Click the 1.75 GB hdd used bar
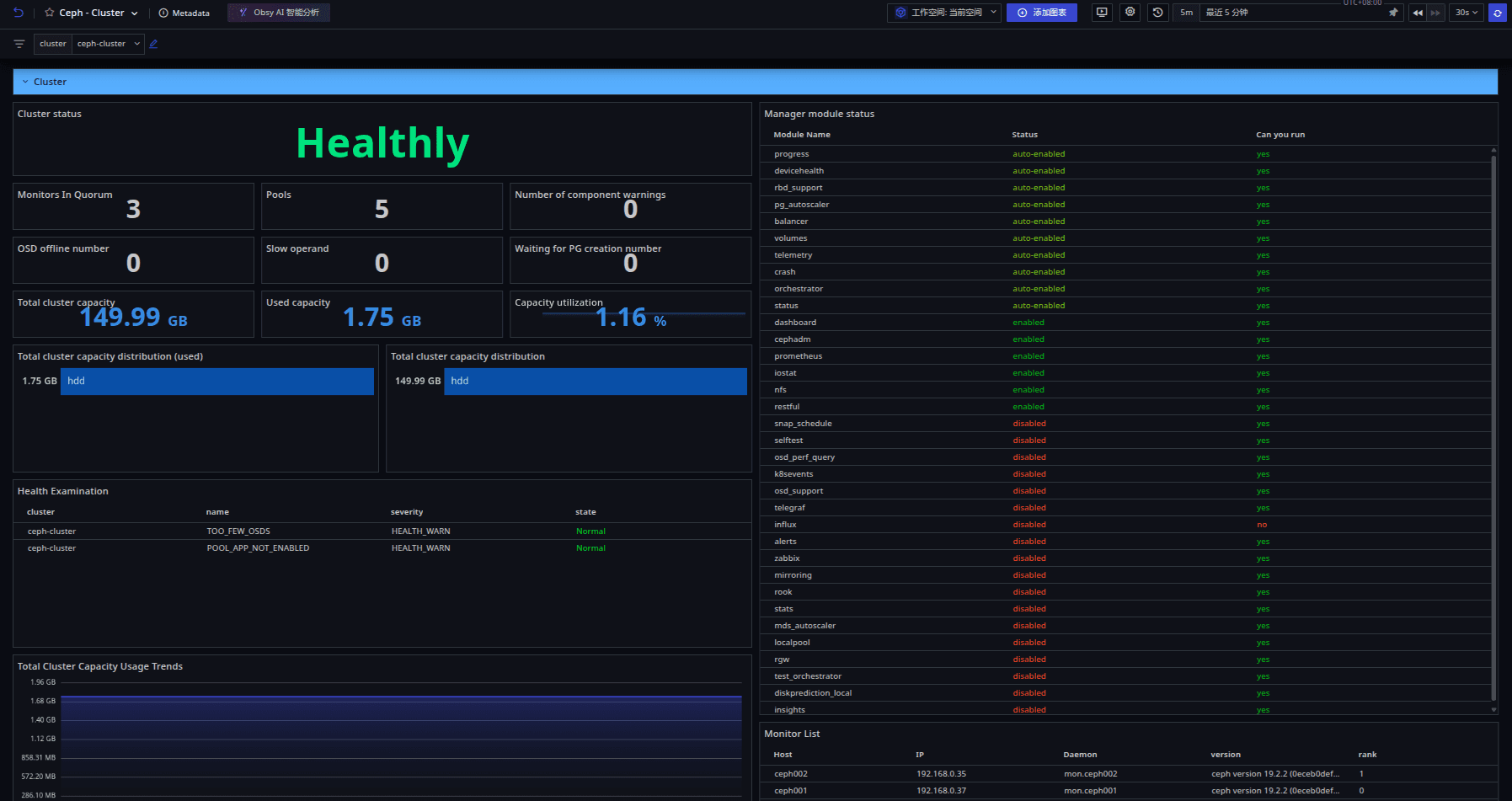Viewport: 1512px width, 801px height. (x=217, y=381)
